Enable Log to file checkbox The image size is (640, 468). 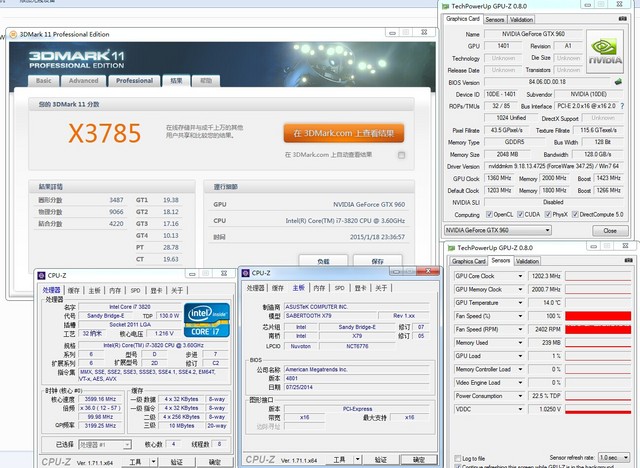tap(458, 458)
